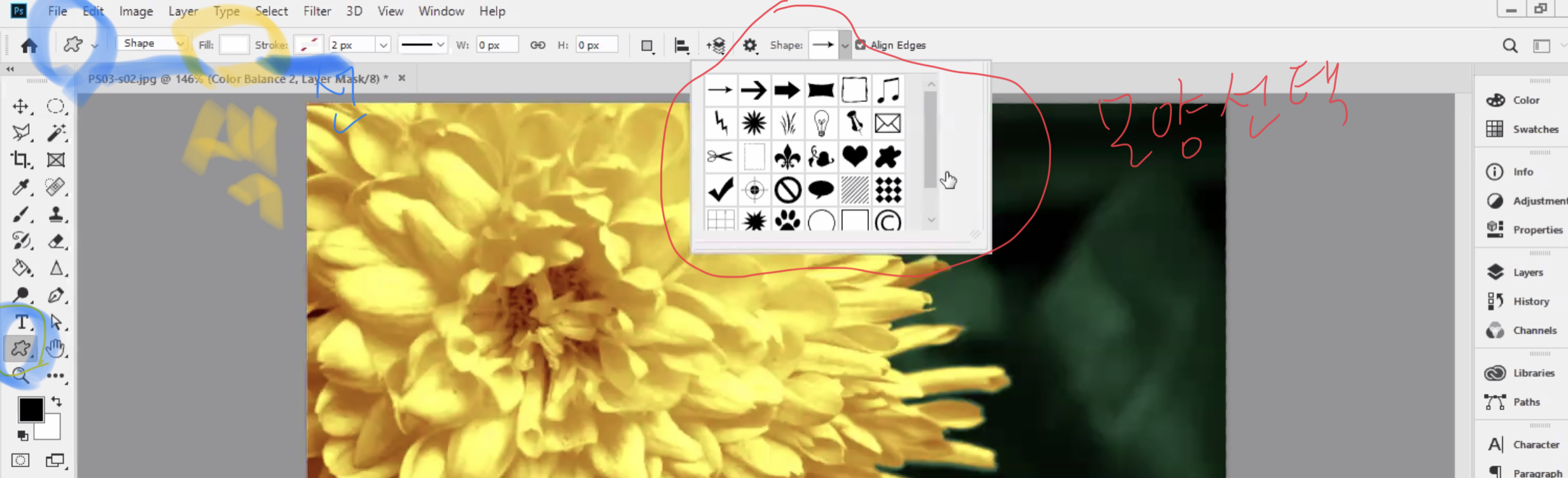
Task: Open the path operations menu
Action: tap(647, 46)
